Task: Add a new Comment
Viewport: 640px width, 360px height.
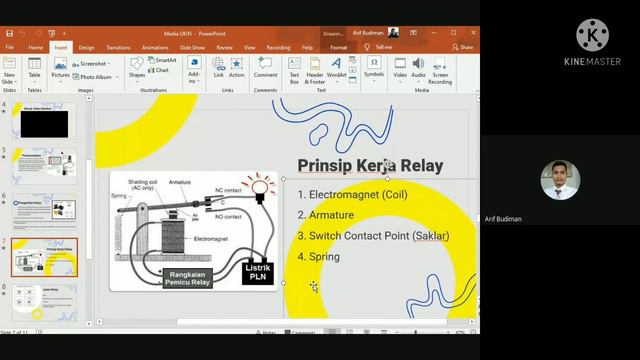Action: pyautogui.click(x=265, y=68)
